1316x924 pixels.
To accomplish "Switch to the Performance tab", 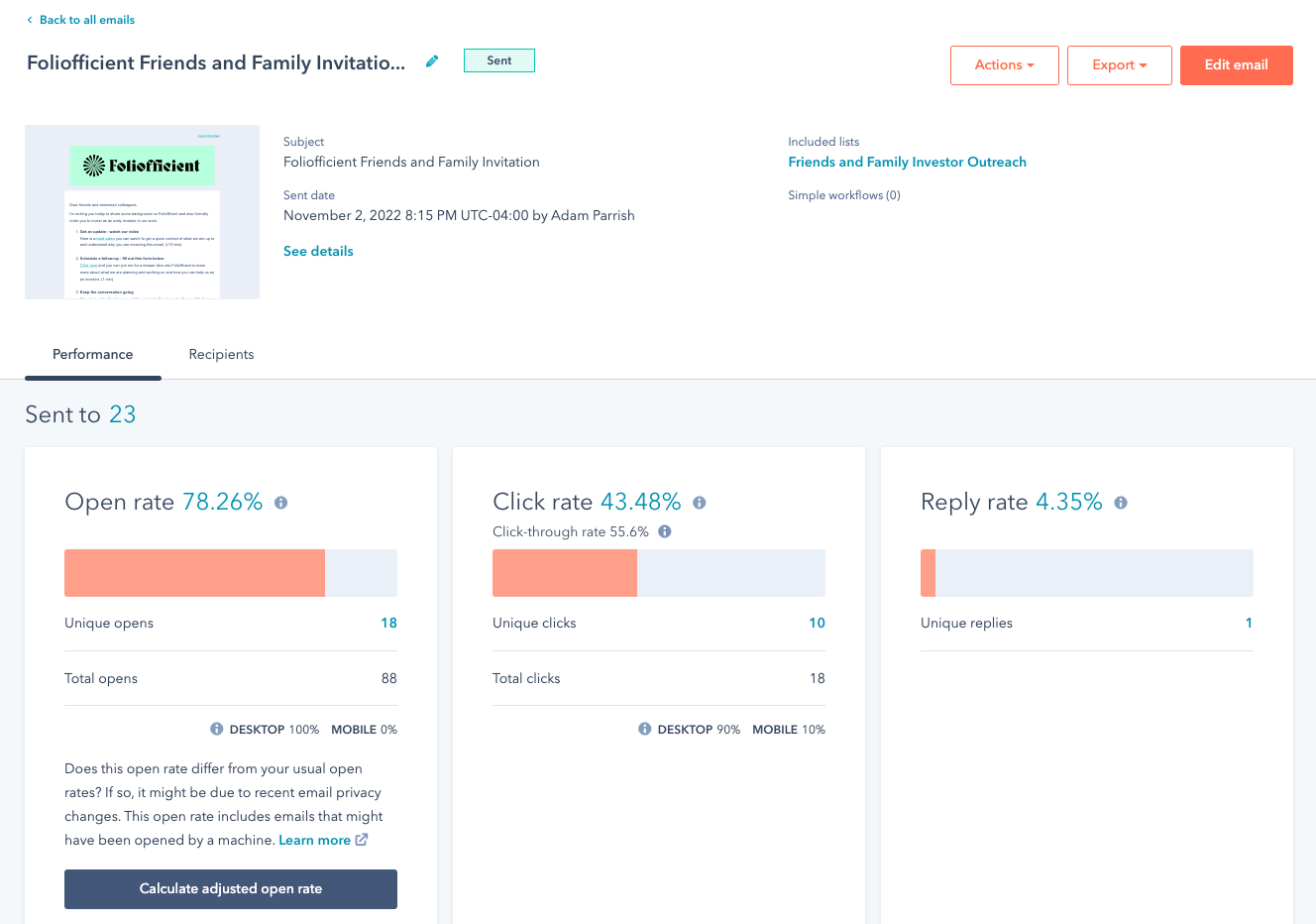I will pos(93,355).
